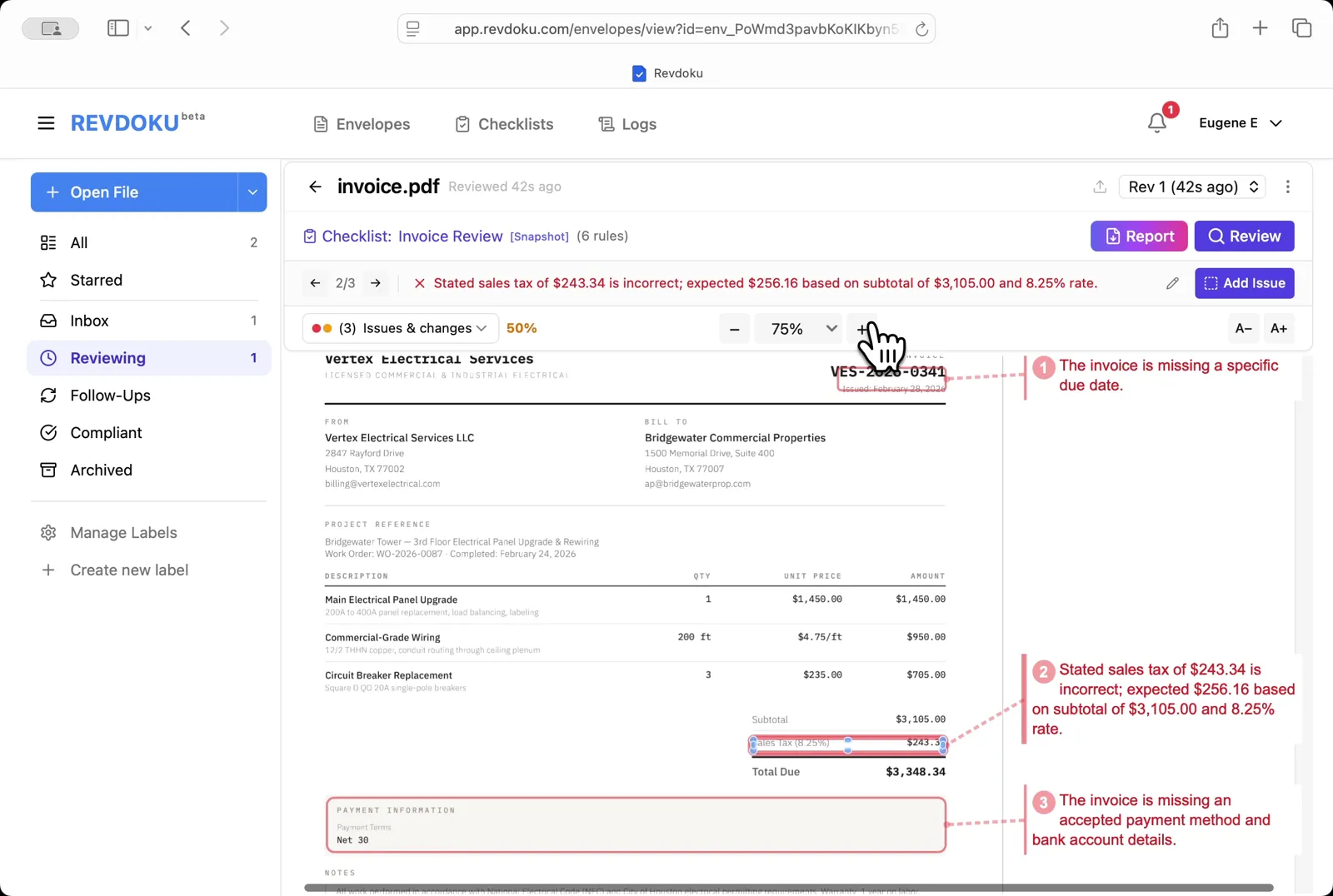Viewport: 1333px width, 896px height.
Task: Switch to the Checklists section
Action: (504, 123)
